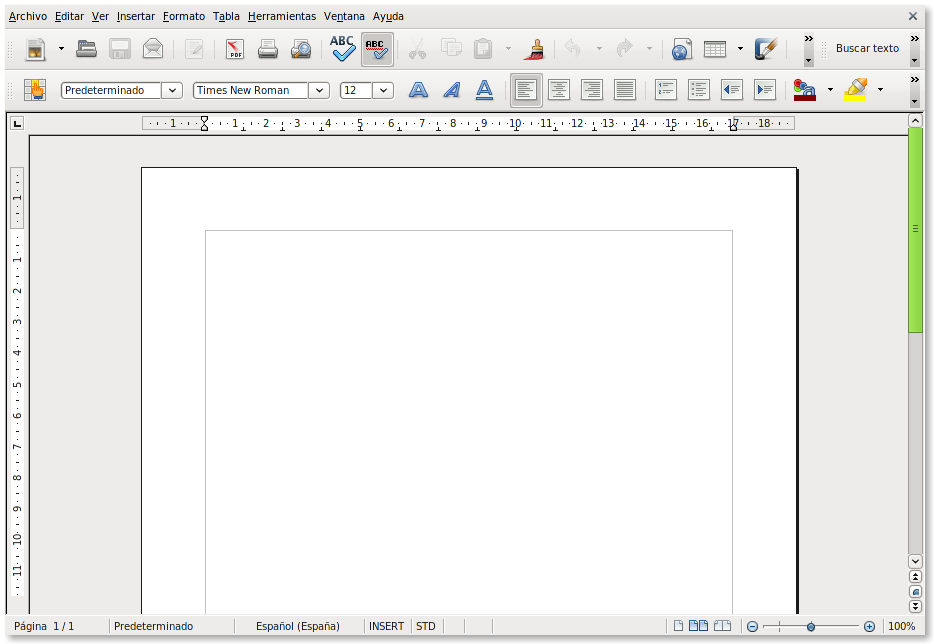Click the Cut scissors icon
The width and height of the screenshot is (934, 644).
pos(418,49)
